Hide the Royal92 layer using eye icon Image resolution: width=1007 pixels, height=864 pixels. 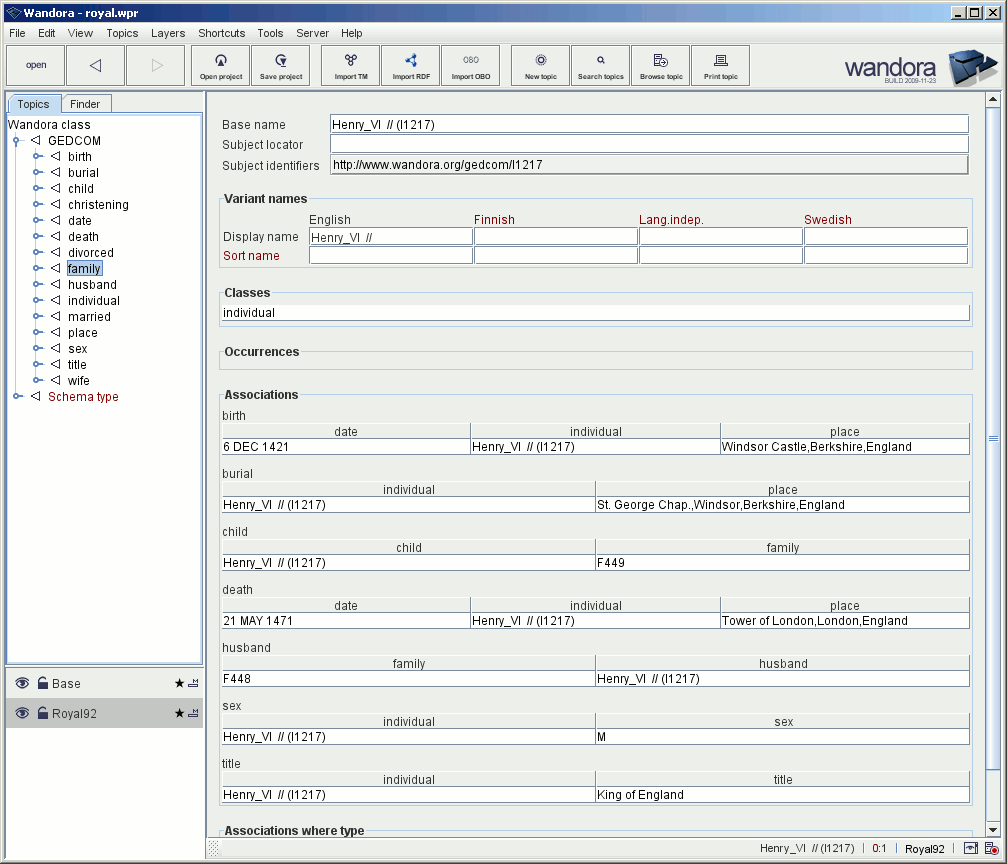click(22, 714)
